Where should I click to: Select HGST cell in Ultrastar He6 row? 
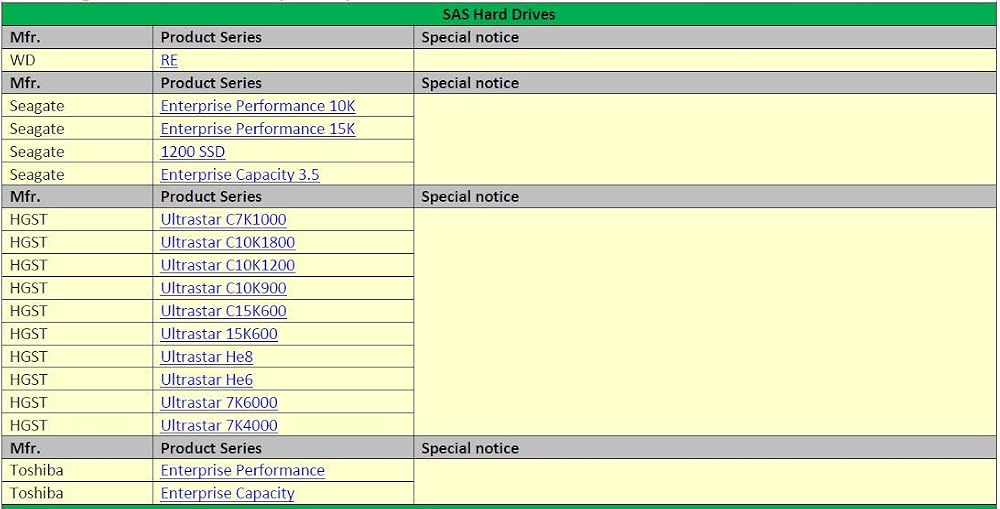click(x=77, y=380)
